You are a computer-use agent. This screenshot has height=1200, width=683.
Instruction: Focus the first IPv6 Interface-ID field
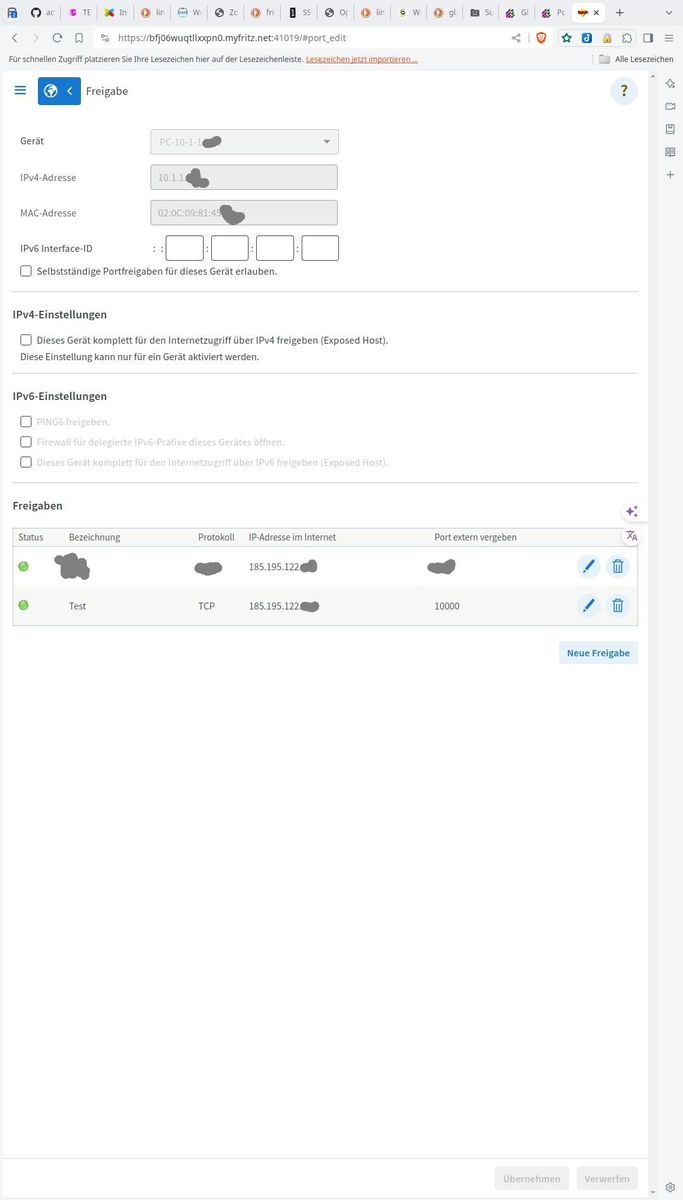[x=185, y=248]
